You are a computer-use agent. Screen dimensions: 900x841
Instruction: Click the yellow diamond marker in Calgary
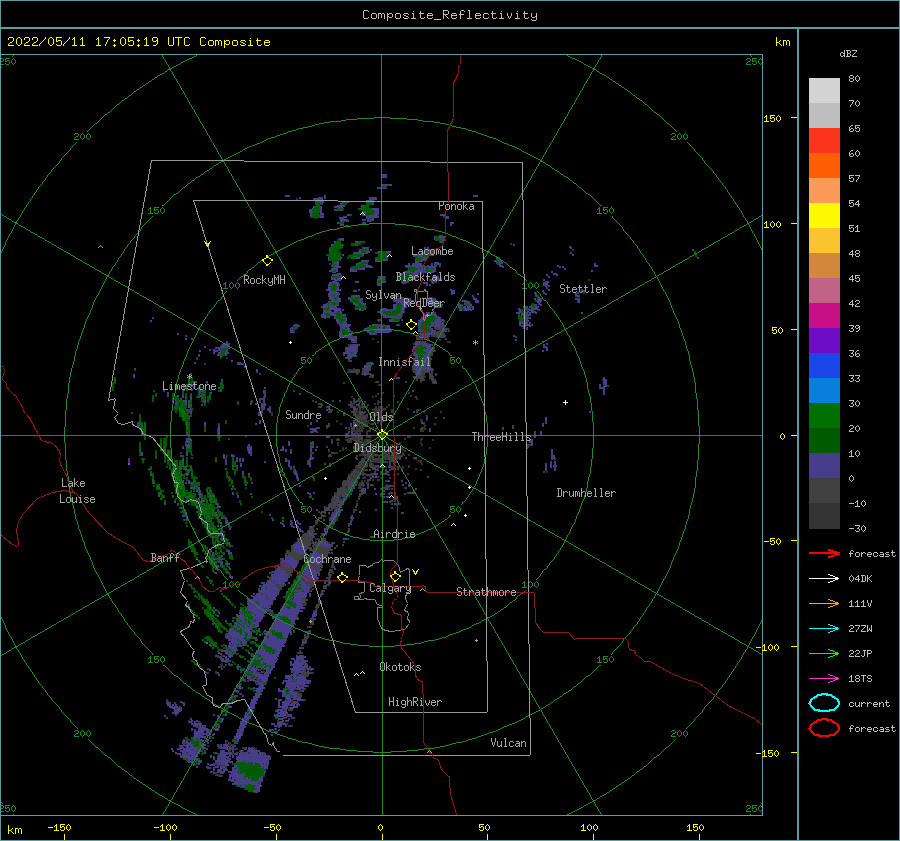pos(395,576)
